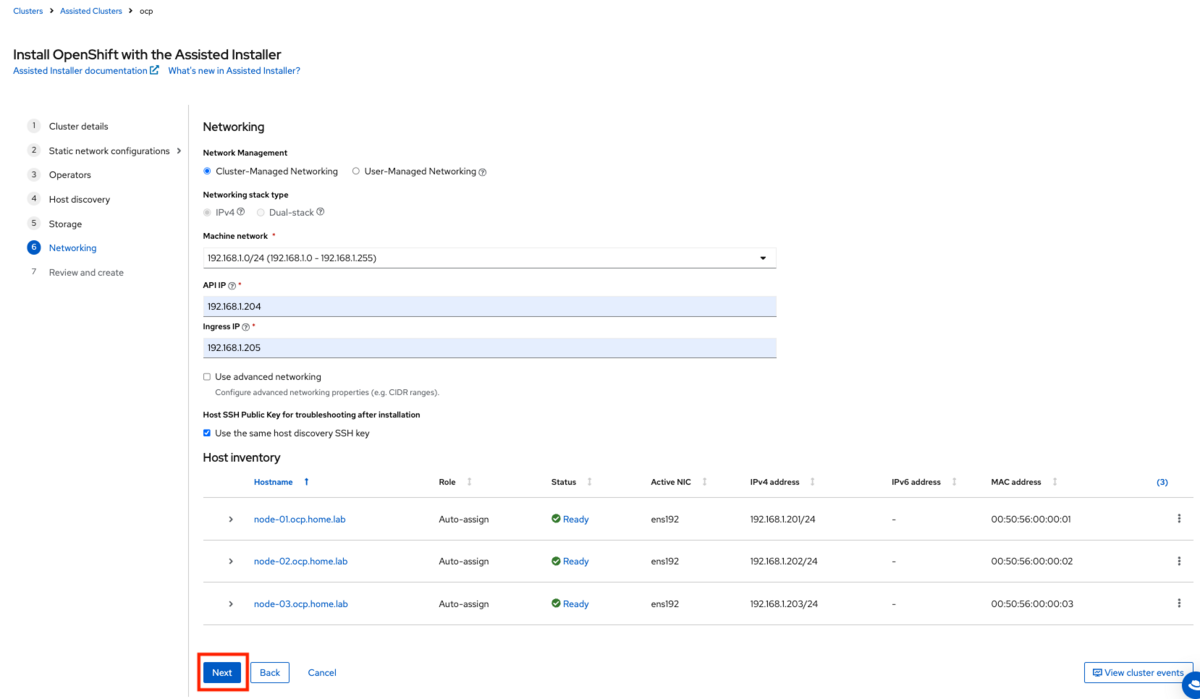Open node-03.ocp.home.lab hostname link
The width and height of the screenshot is (1200, 699).
300,604
